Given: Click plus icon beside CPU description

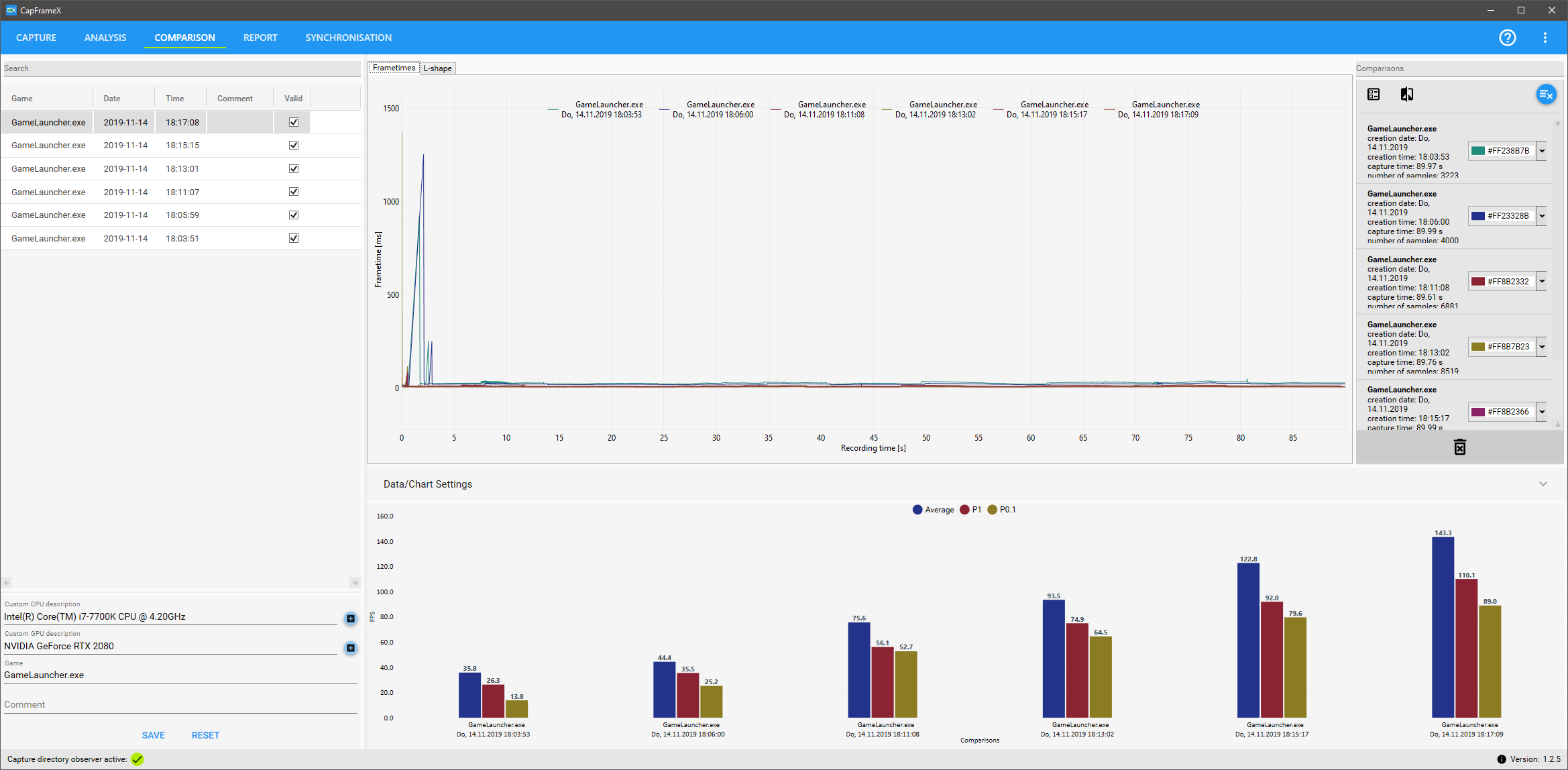Looking at the screenshot, I should click(x=351, y=618).
